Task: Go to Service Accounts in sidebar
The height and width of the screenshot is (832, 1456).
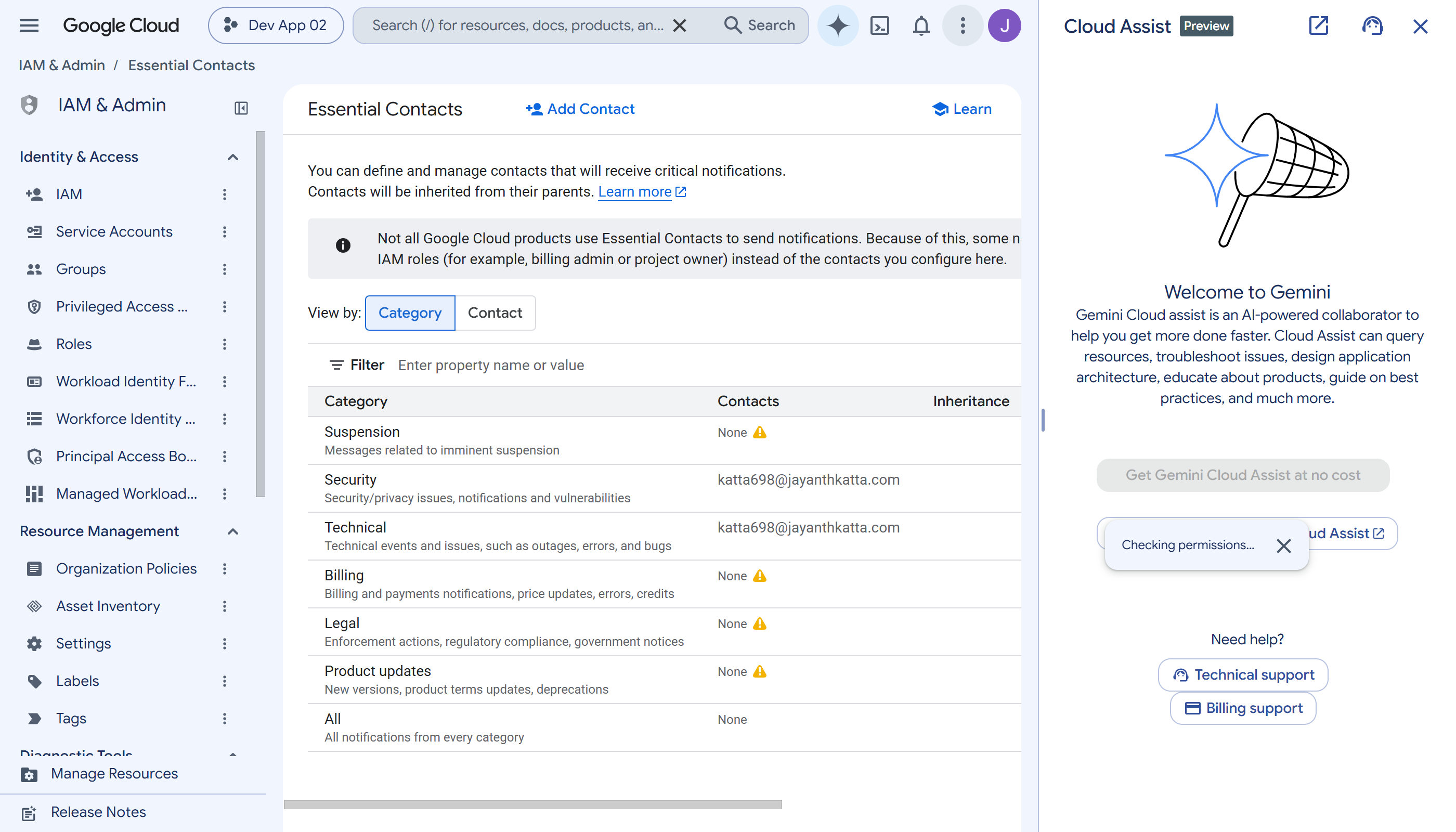Action: (114, 232)
